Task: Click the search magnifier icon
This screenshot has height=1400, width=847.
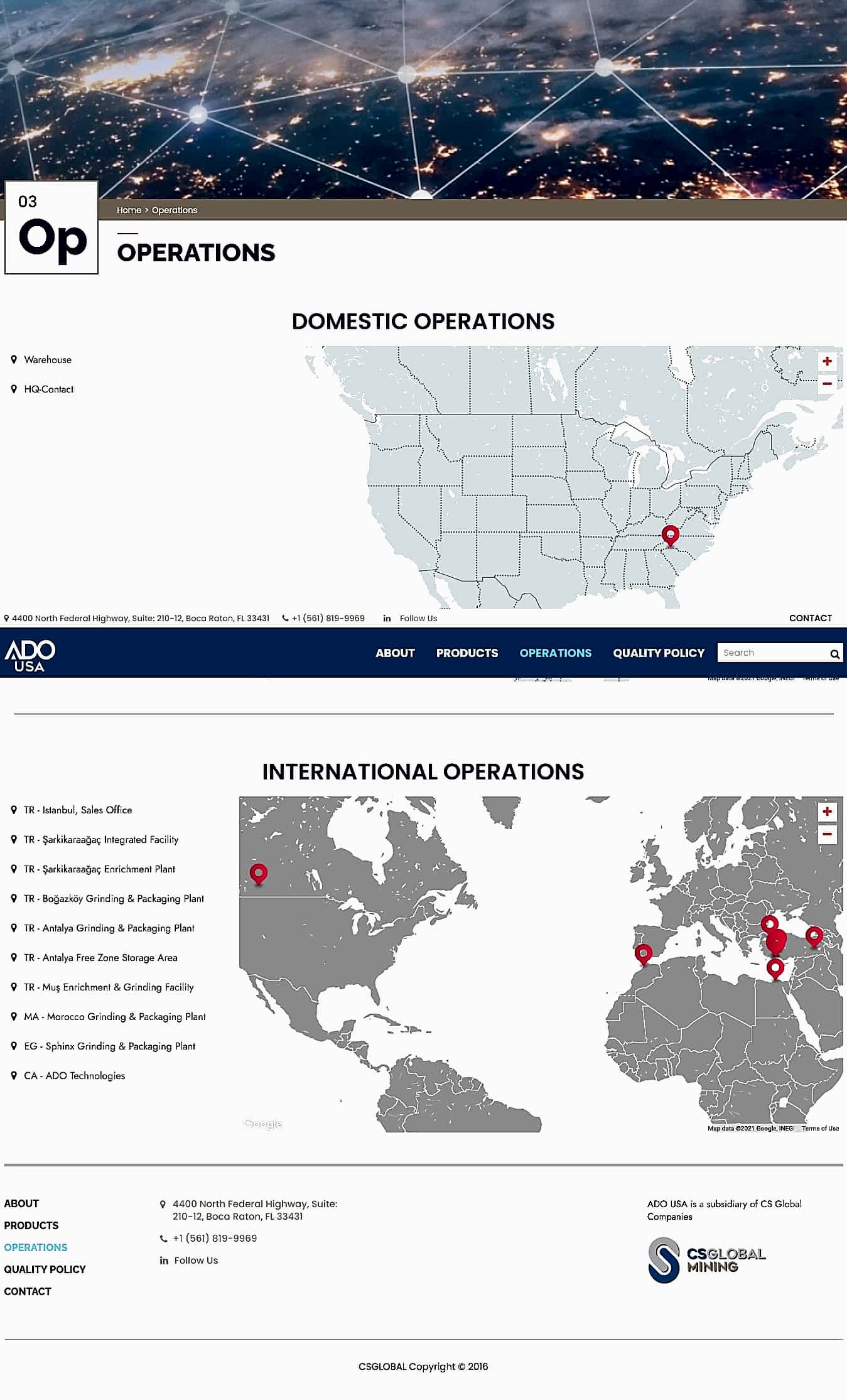Action: [x=834, y=654]
